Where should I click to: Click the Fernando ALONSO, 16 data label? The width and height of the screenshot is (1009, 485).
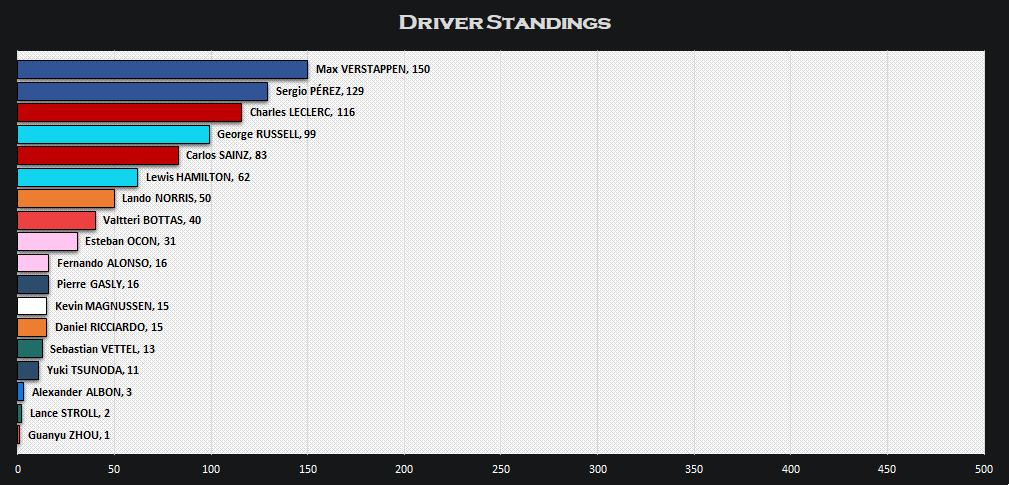[112, 263]
